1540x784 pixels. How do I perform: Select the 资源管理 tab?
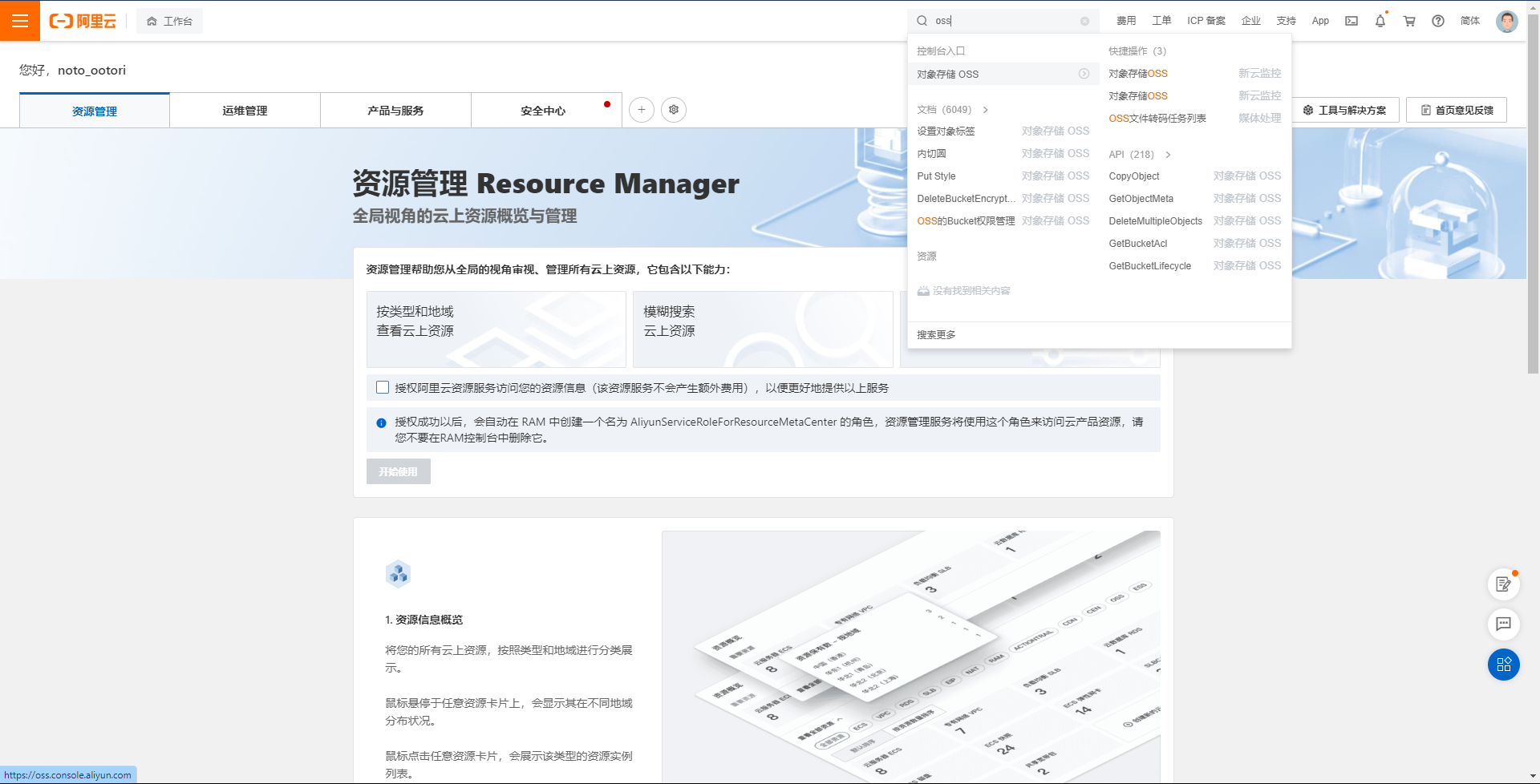point(95,111)
